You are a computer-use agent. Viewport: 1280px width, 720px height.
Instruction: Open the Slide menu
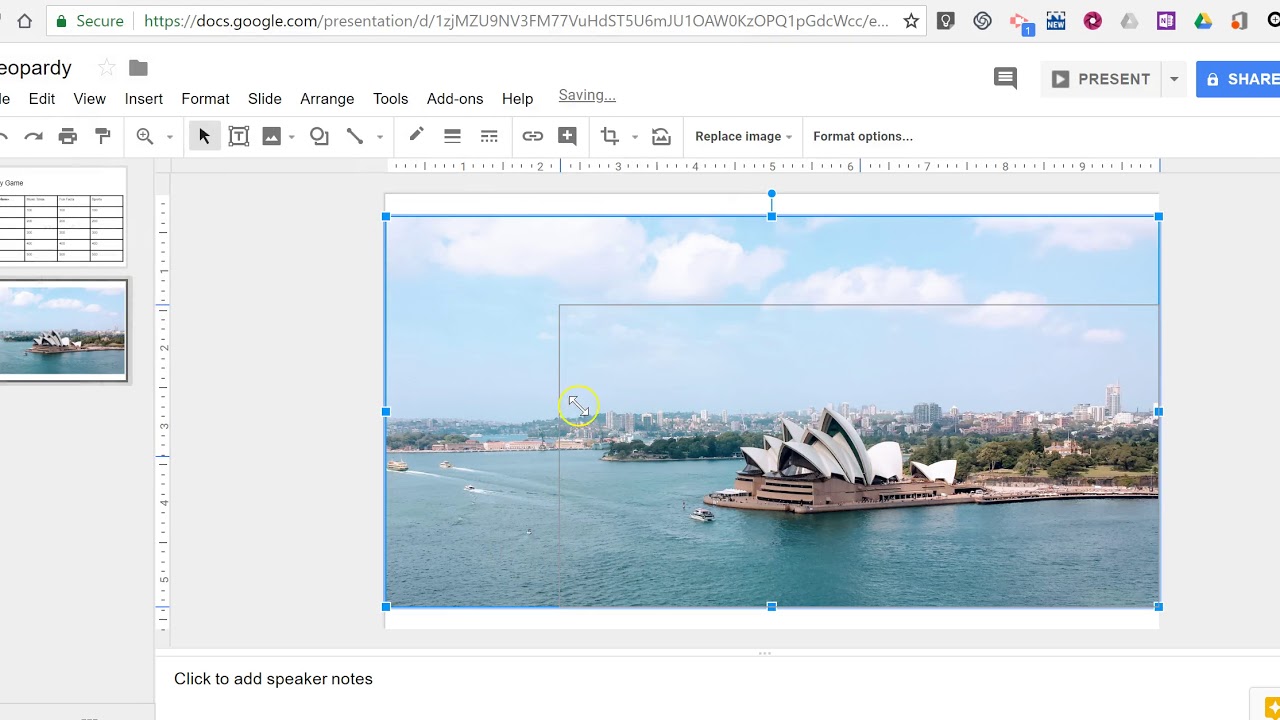264,99
